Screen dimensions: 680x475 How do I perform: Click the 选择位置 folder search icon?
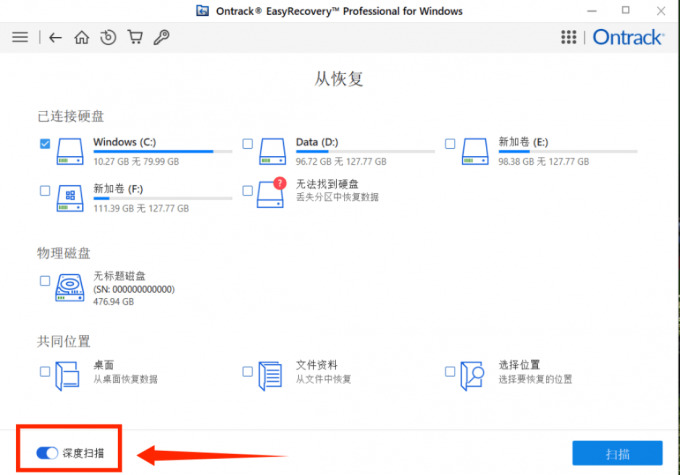[472, 376]
